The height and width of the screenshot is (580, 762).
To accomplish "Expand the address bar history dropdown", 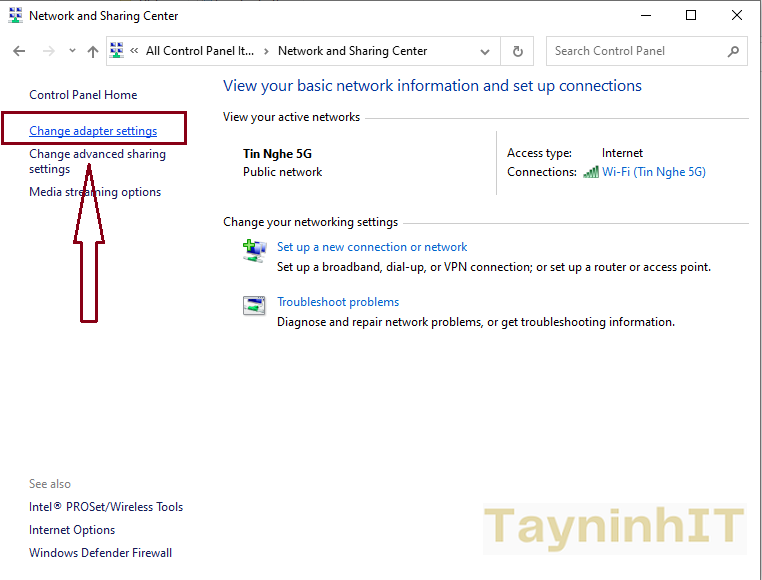I will tap(485, 51).
